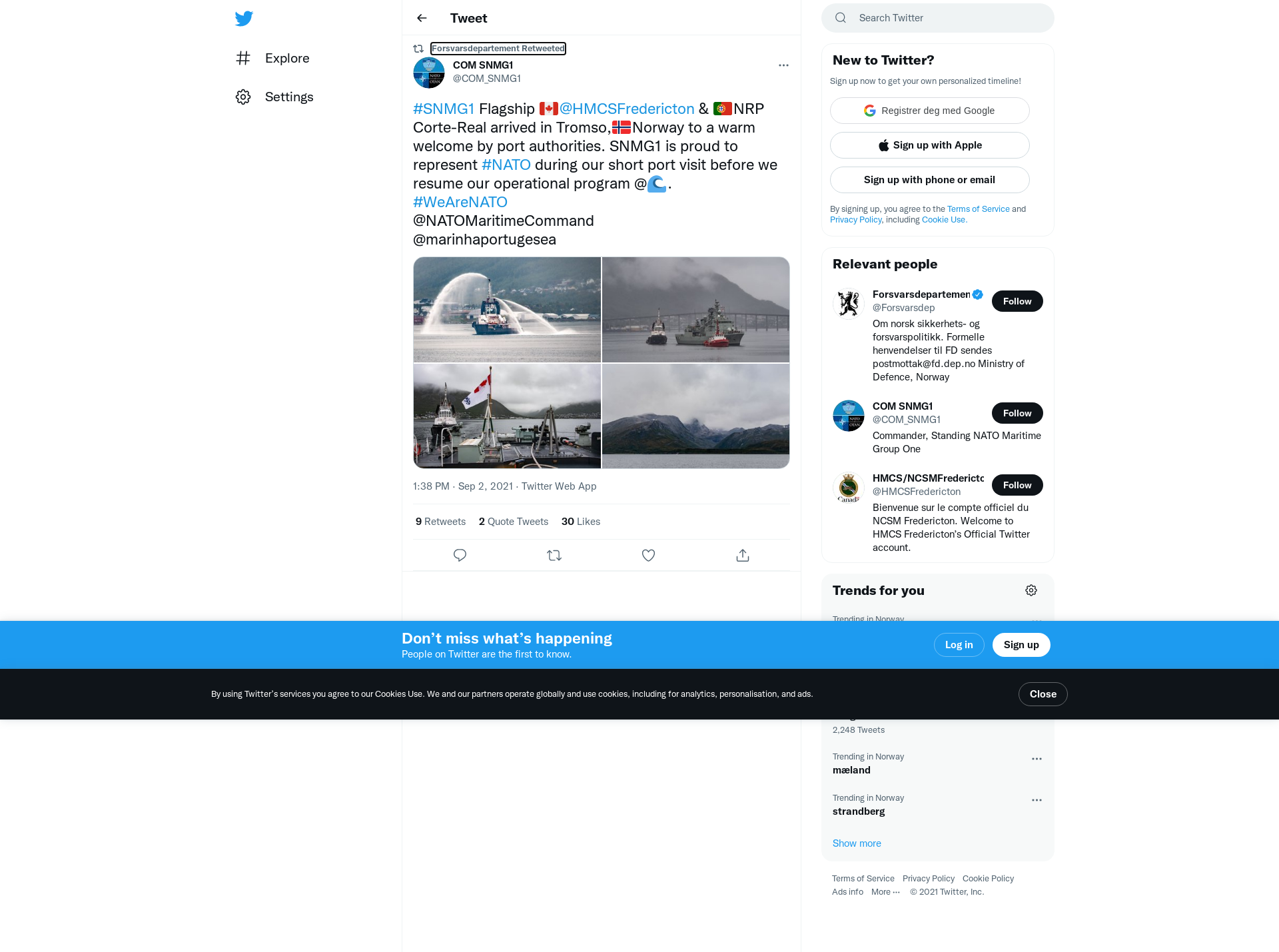Click the #WeAreNATO hashtag link
The image size is (1279, 952).
(x=460, y=202)
